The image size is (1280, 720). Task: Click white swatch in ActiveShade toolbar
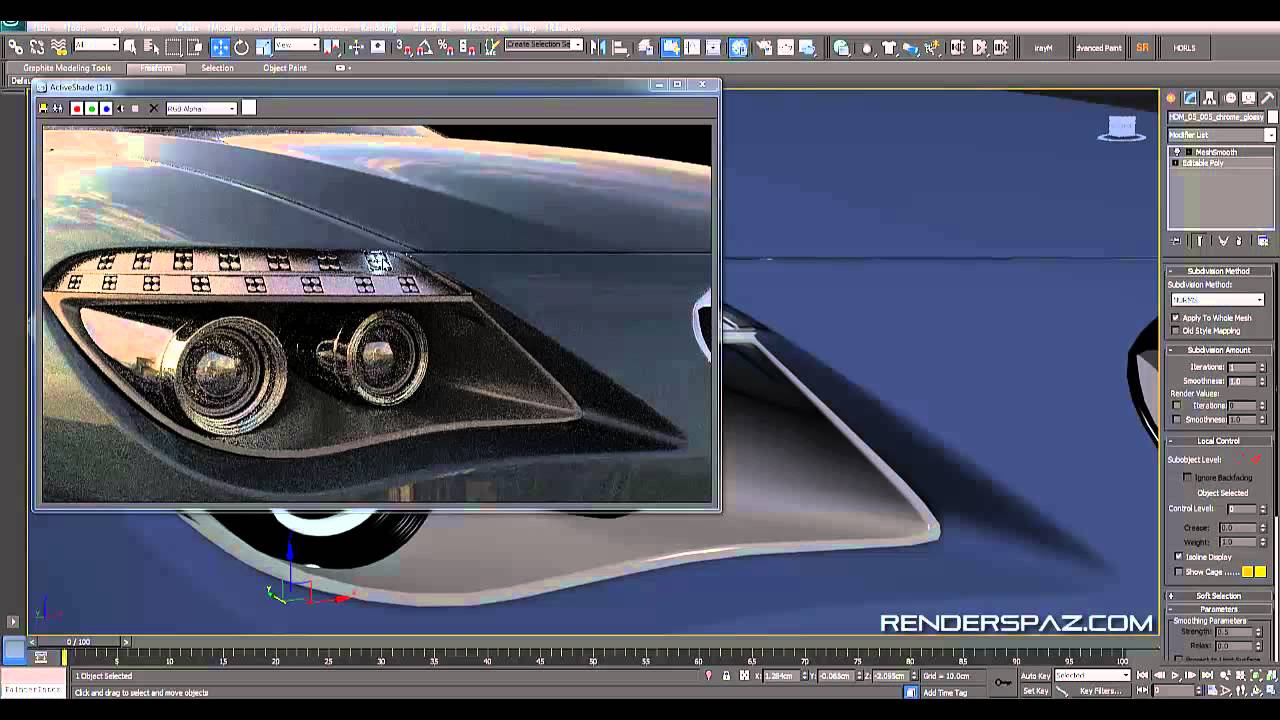point(249,108)
